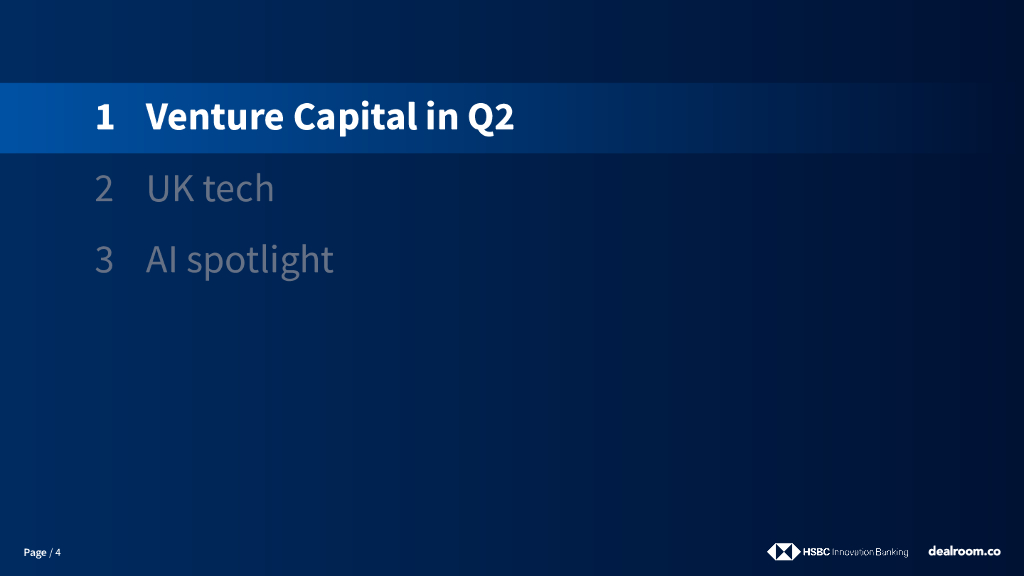Click the letters UK in item 2
The width and height of the screenshot is (1024, 576).
tap(169, 189)
